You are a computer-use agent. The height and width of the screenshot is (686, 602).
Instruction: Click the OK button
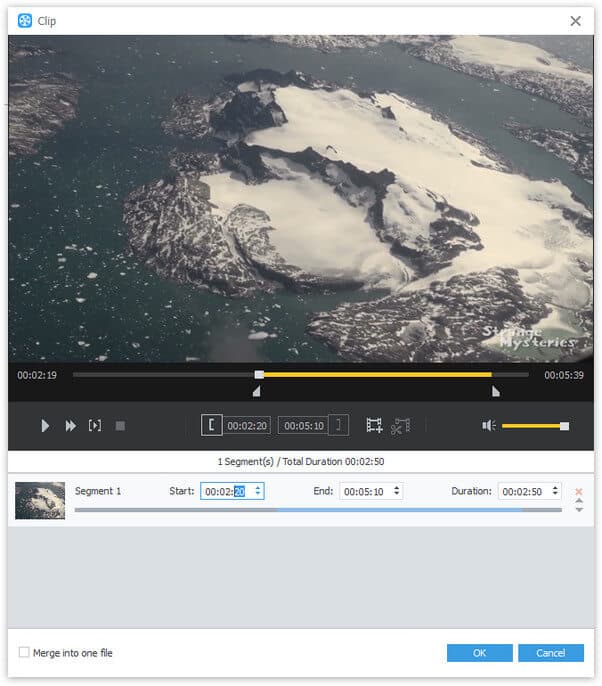pyautogui.click(x=479, y=653)
